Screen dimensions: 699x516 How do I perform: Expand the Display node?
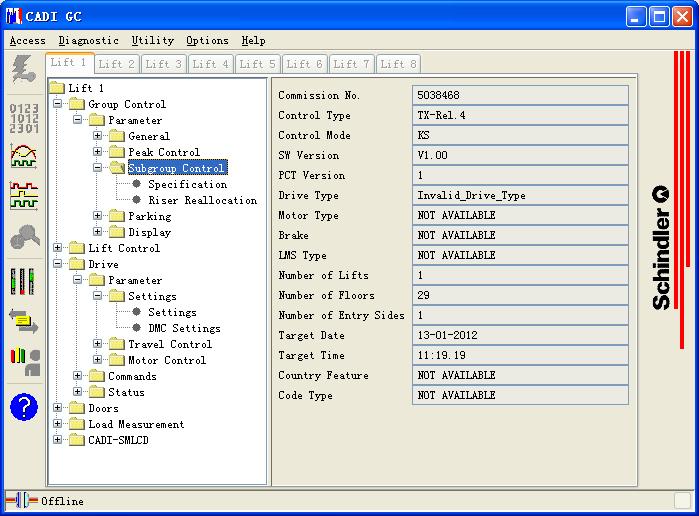point(97,231)
